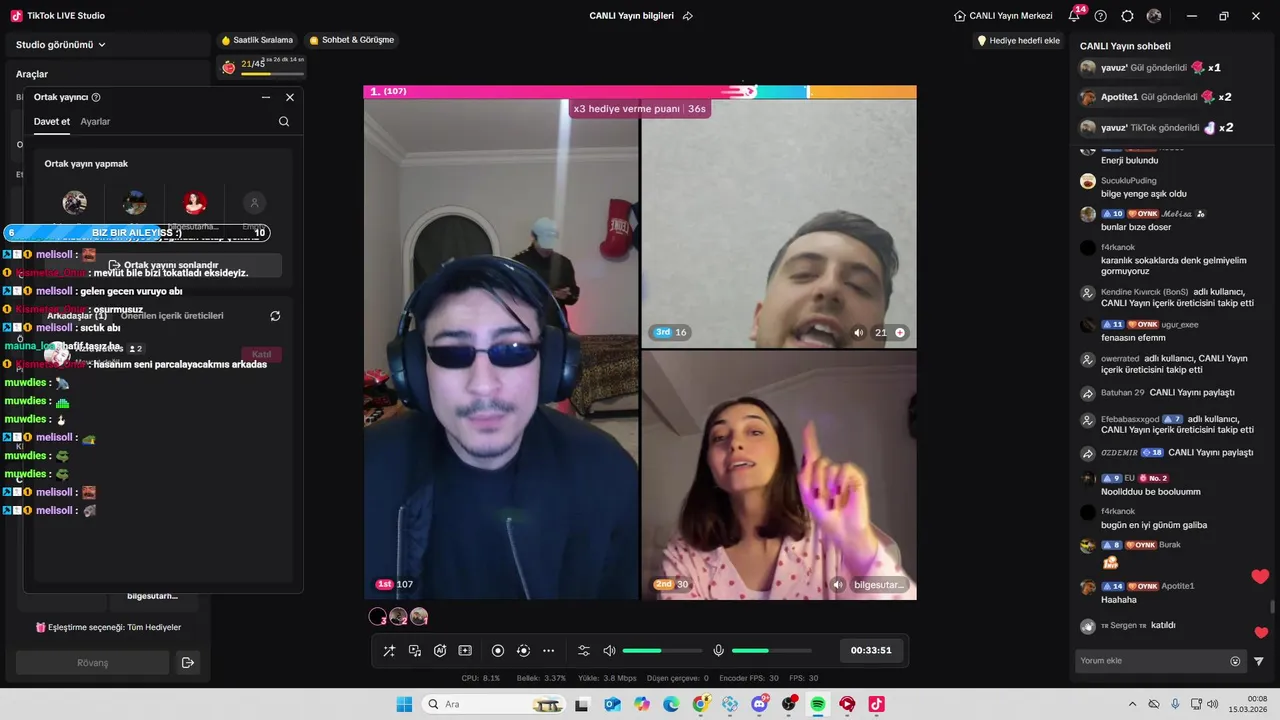Mute the speaker output
Screen dimensions: 1280x720
coord(609,650)
